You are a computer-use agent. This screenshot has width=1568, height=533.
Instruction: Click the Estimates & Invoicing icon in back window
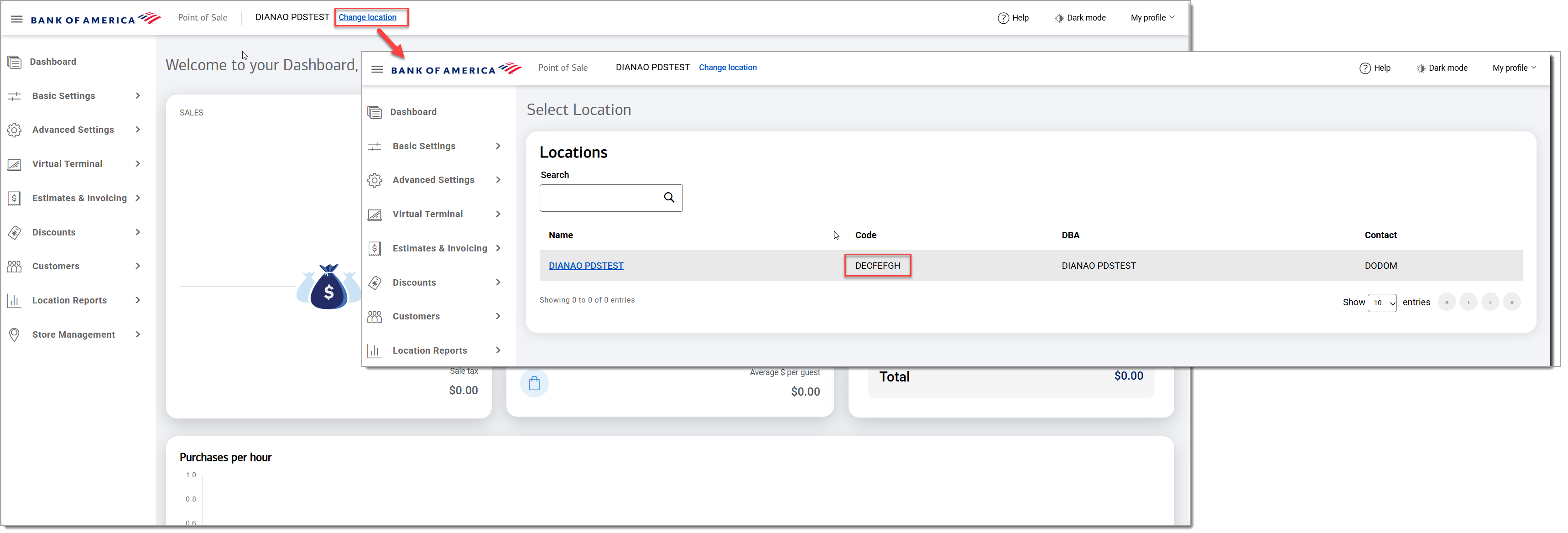coord(14,198)
